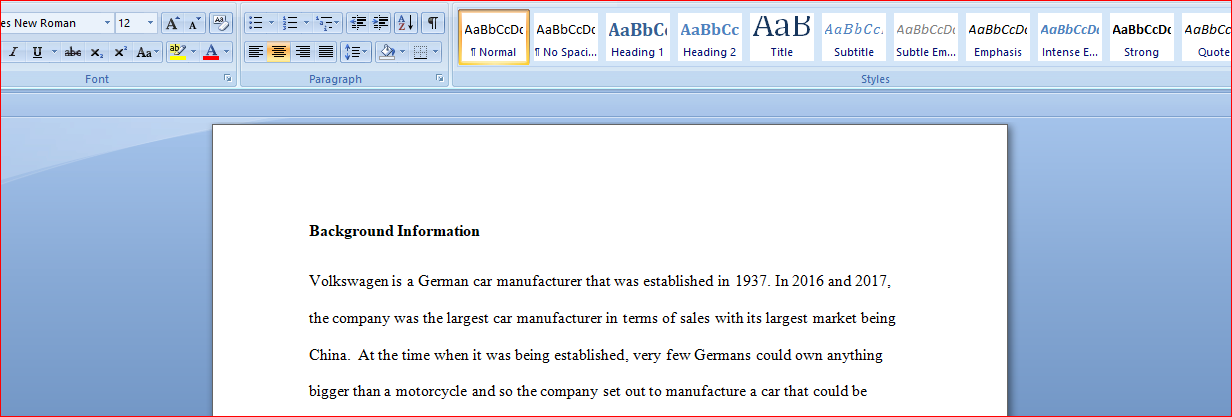Open bullet library dropdown arrow
Image resolution: width=1232 pixels, height=417 pixels.
coord(272,23)
